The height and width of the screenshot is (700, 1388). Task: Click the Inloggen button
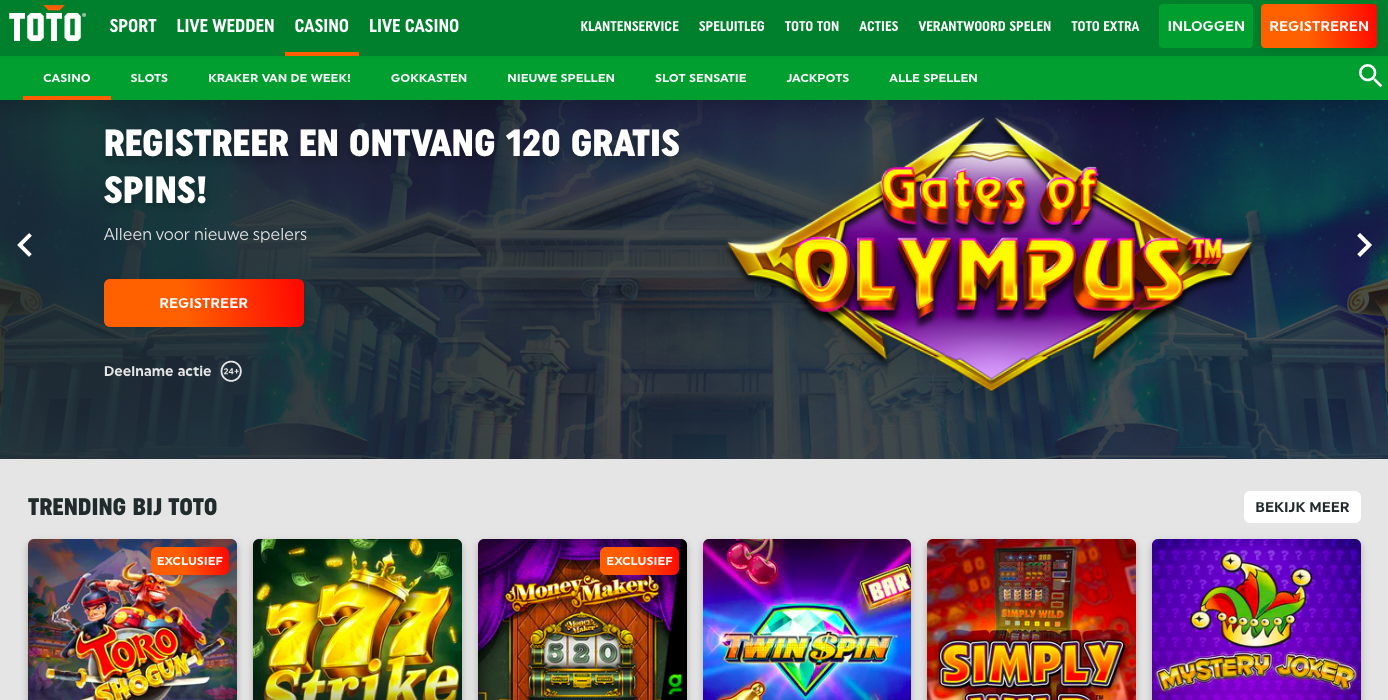tap(1206, 26)
